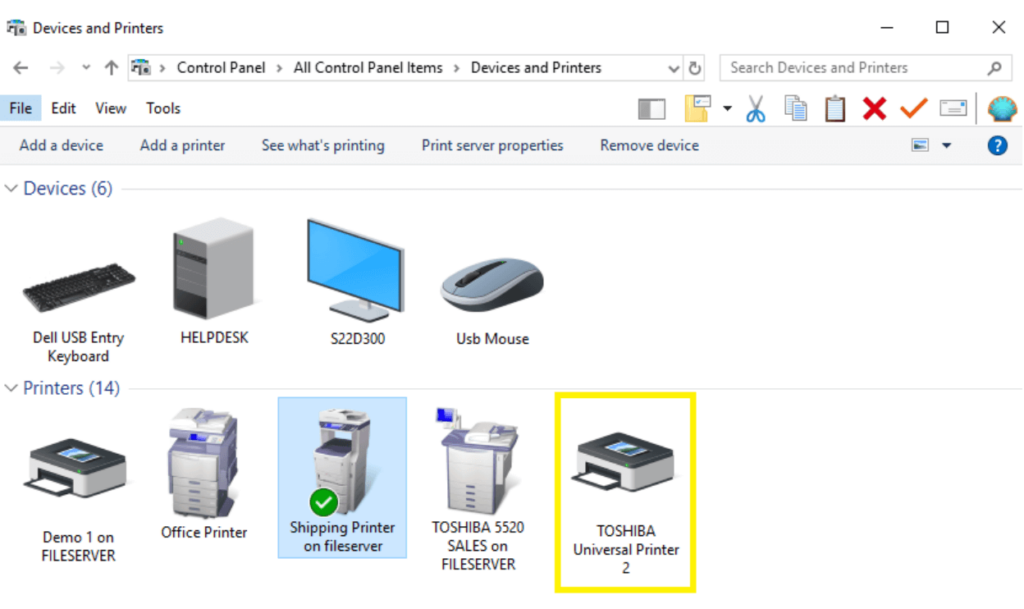Screen dimensions: 1024x609
Task: Click Add a printer
Action: (x=182, y=146)
